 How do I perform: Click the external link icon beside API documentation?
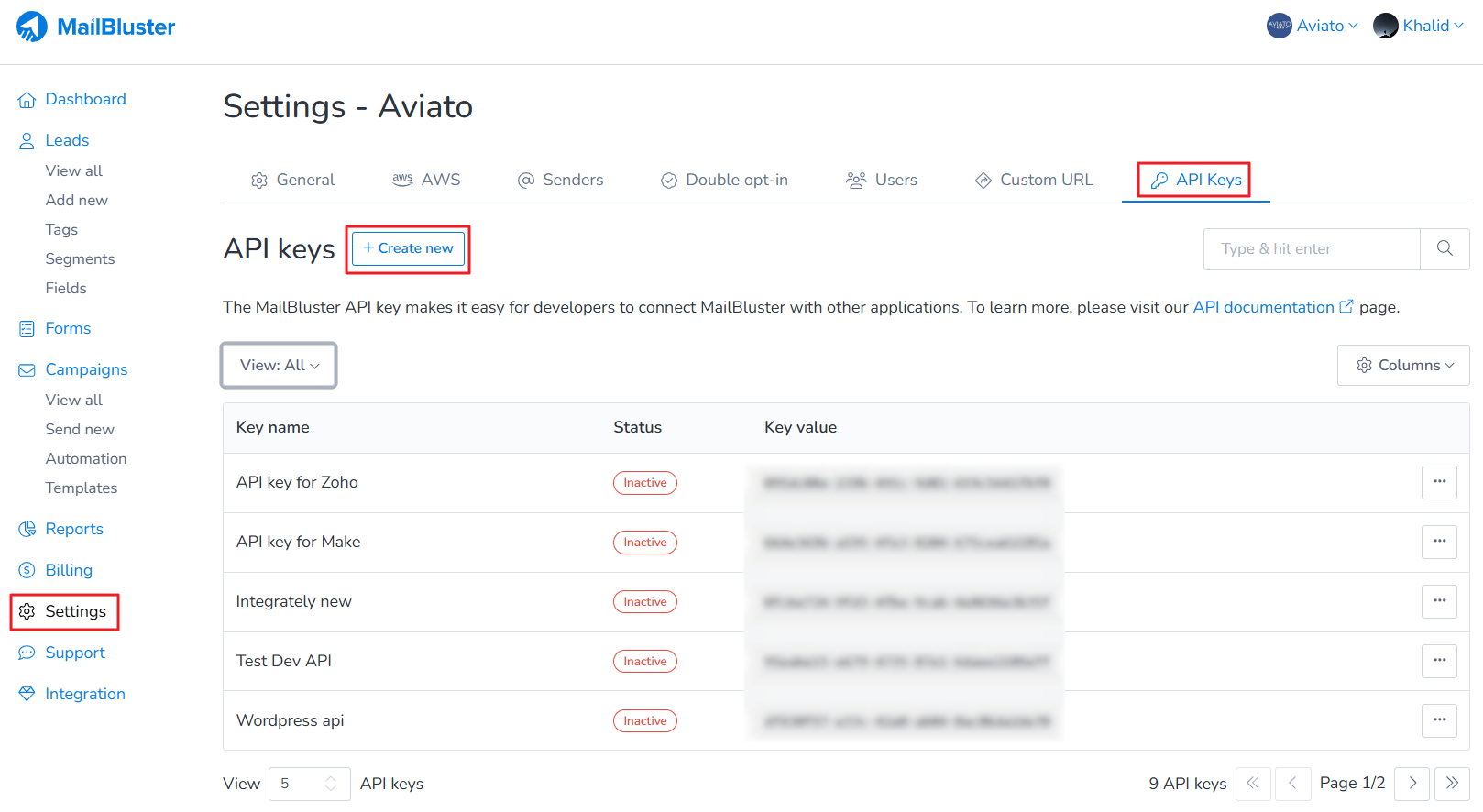pos(1346,307)
